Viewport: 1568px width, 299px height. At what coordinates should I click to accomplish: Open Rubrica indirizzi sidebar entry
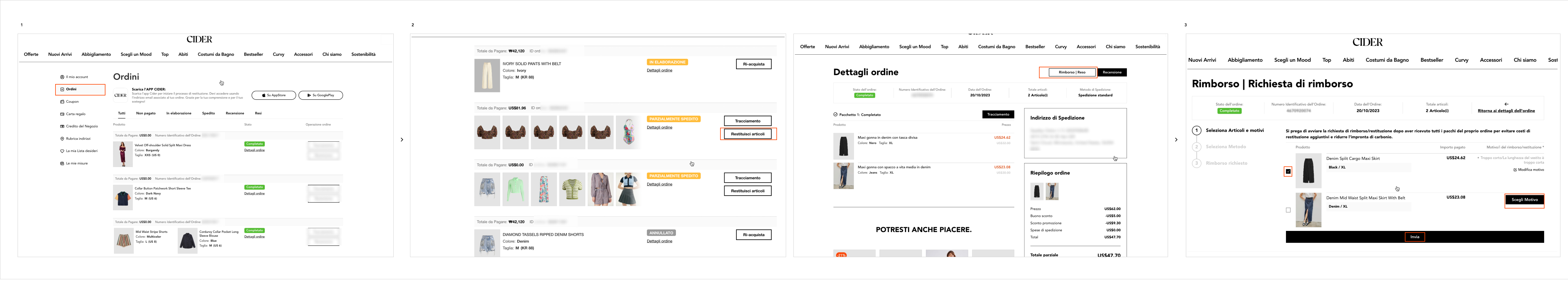coord(76,139)
